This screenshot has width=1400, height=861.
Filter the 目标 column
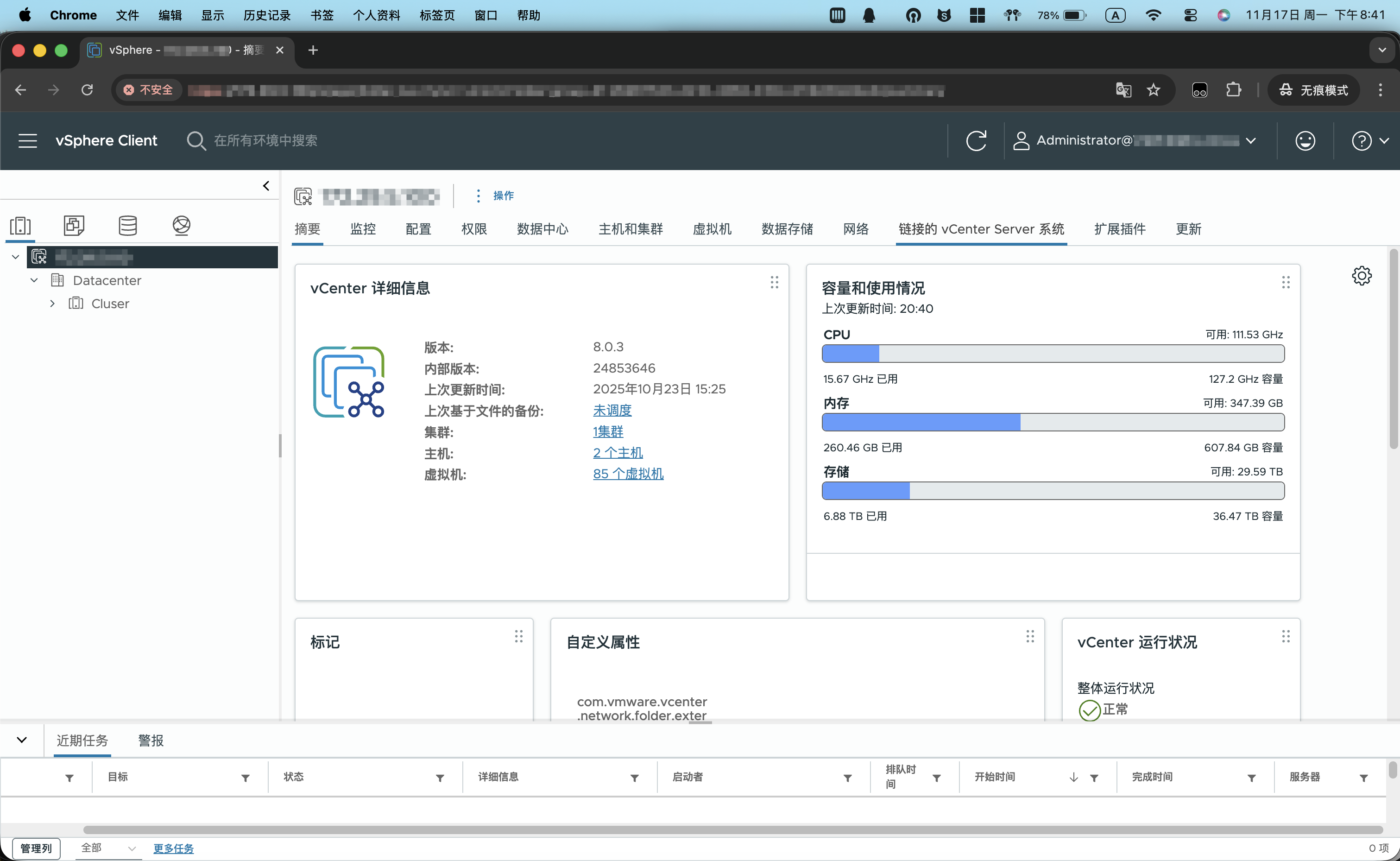(245, 778)
